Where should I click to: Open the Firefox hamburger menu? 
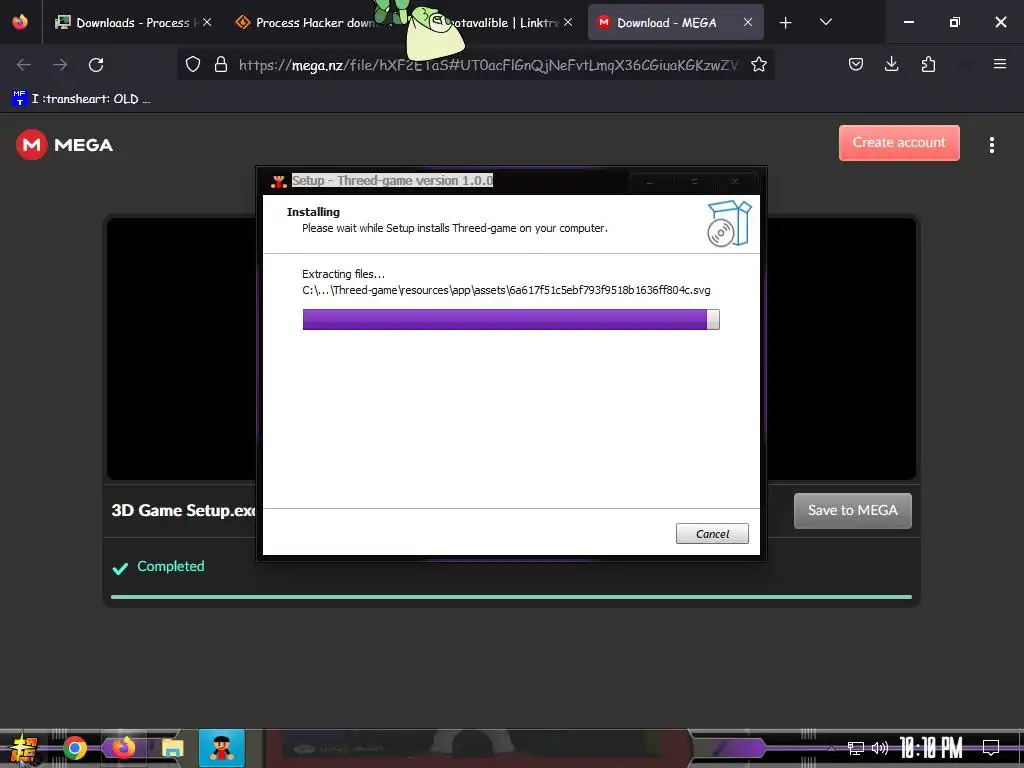[x=1000, y=64]
